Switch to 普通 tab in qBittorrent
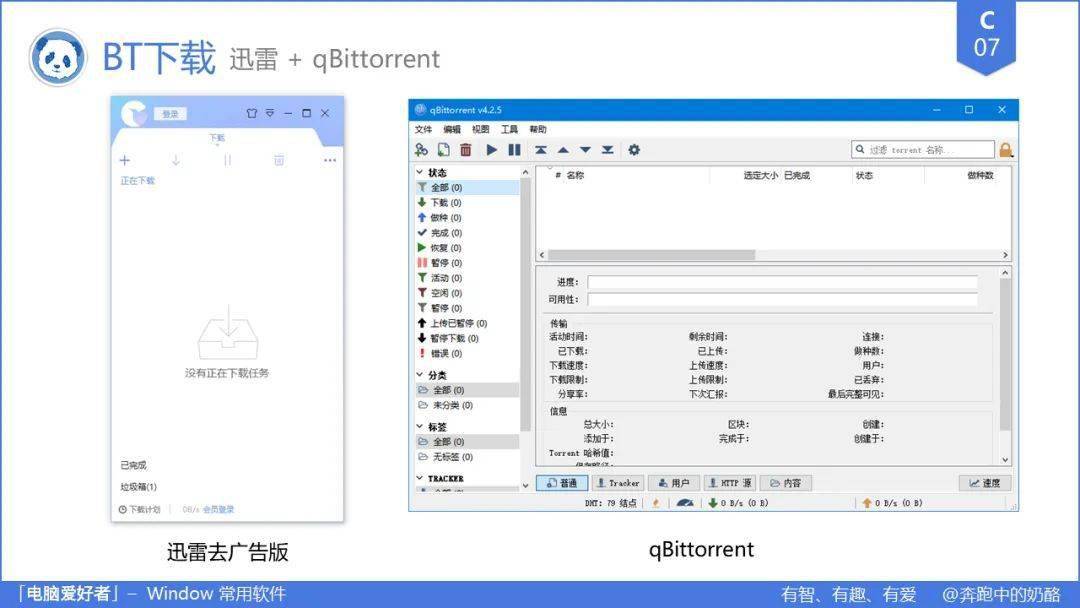 [x=562, y=483]
